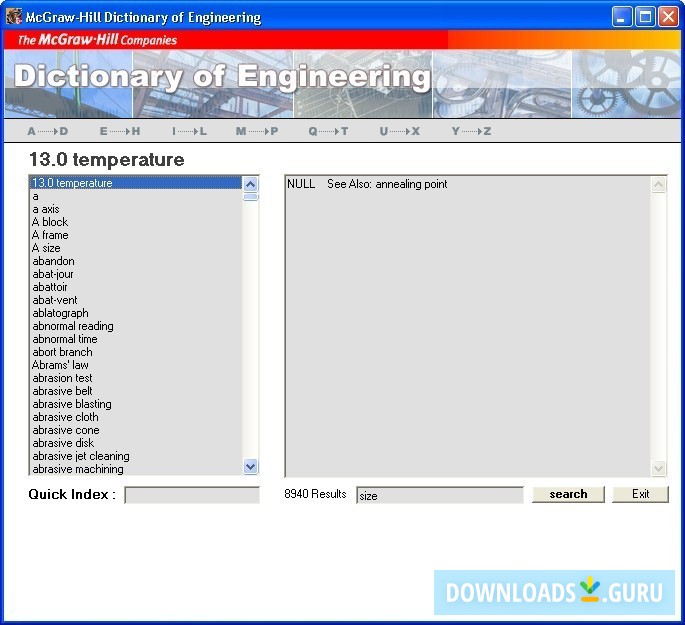Select 'A block' in the word list

(136, 222)
